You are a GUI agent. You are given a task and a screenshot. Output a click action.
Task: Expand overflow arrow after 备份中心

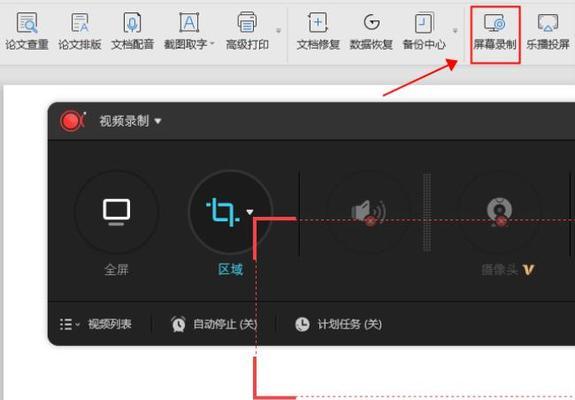(x=455, y=31)
